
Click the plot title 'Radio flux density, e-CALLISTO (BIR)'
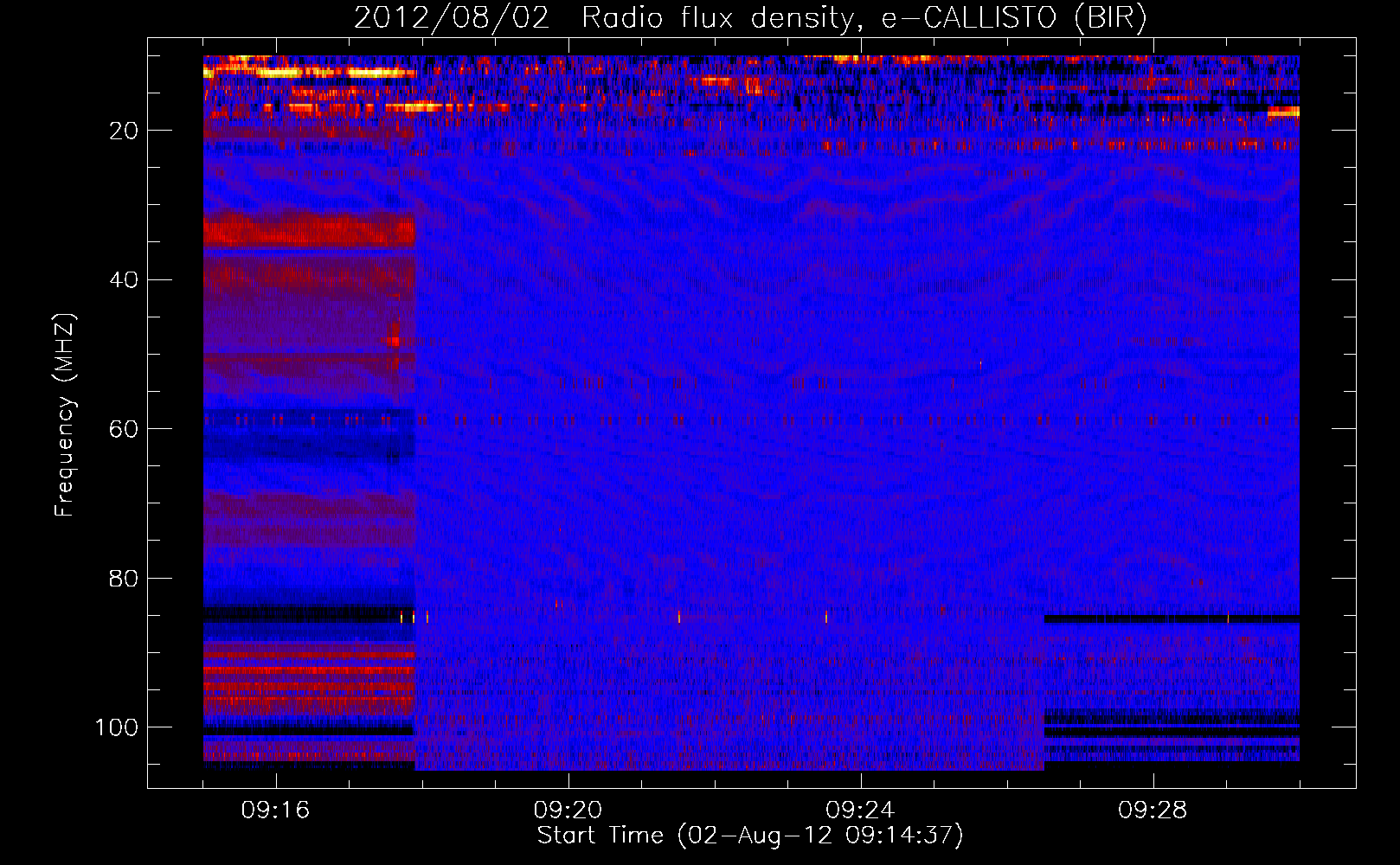point(864,18)
